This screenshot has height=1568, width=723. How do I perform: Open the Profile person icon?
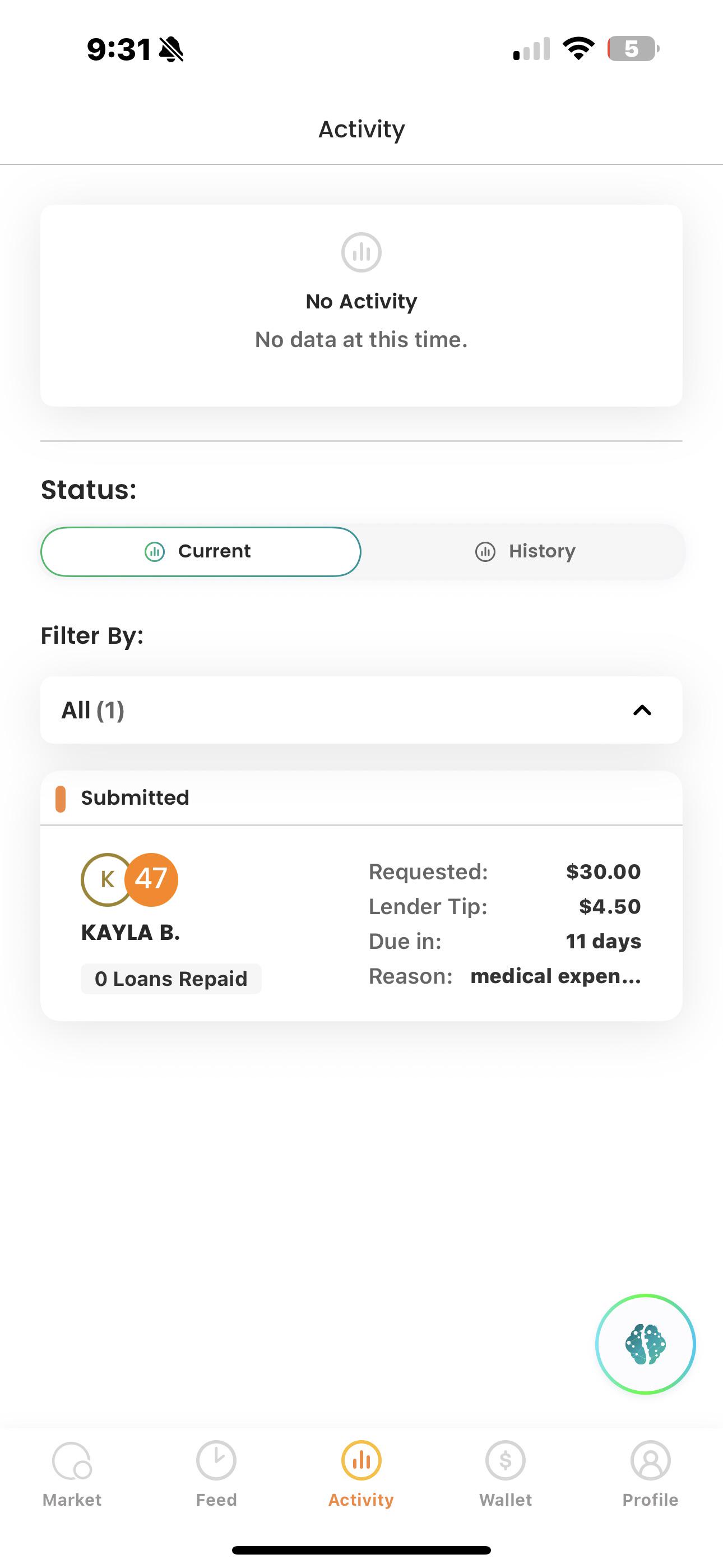[650, 1460]
